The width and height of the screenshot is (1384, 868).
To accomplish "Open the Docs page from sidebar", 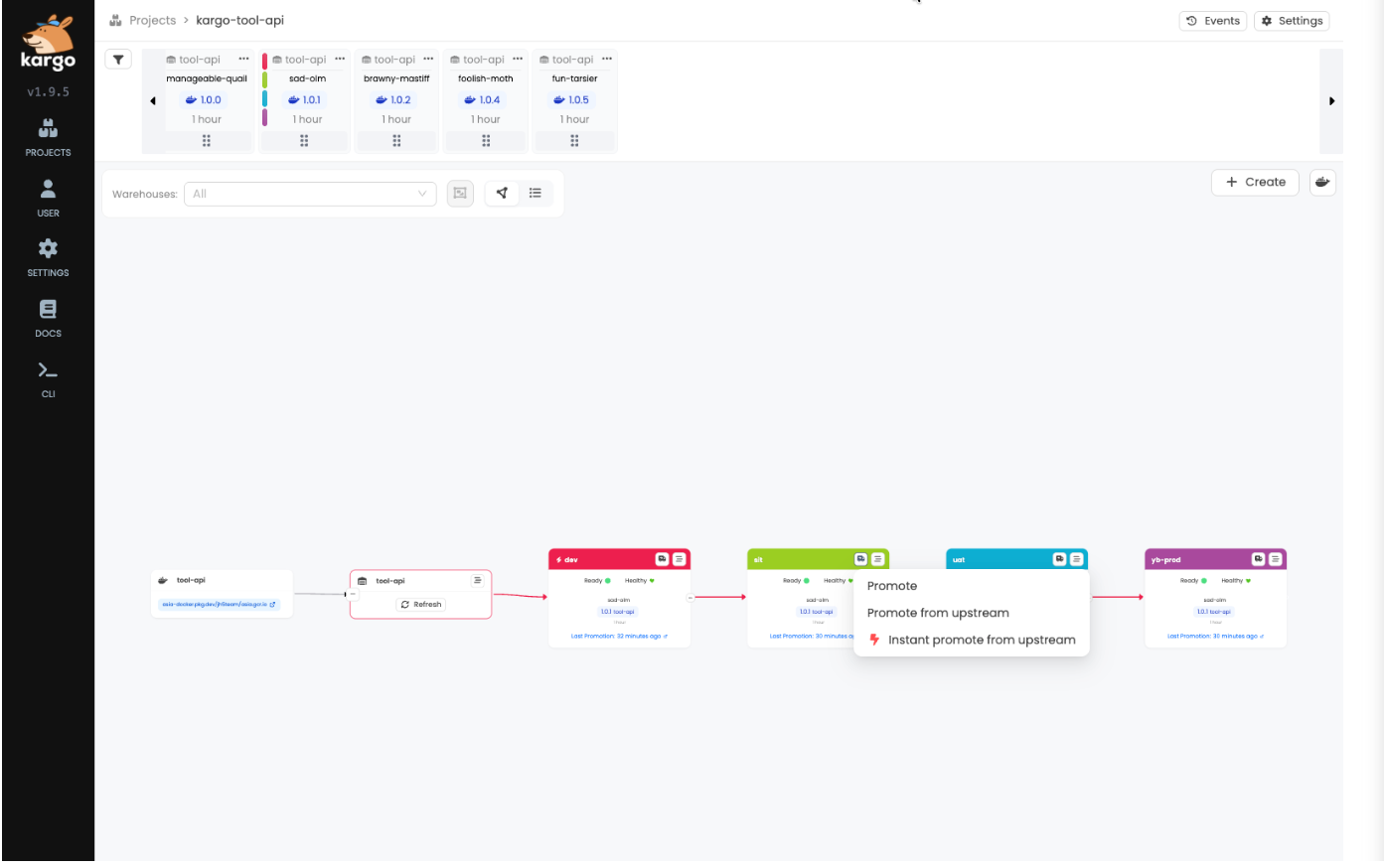I will point(48,319).
